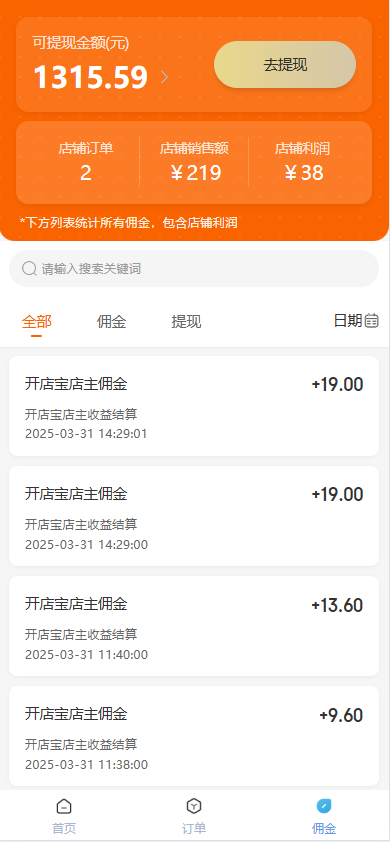The height and width of the screenshot is (842, 390).
Task: Open the +19.00 record at 14:29:01
Action: (194, 406)
